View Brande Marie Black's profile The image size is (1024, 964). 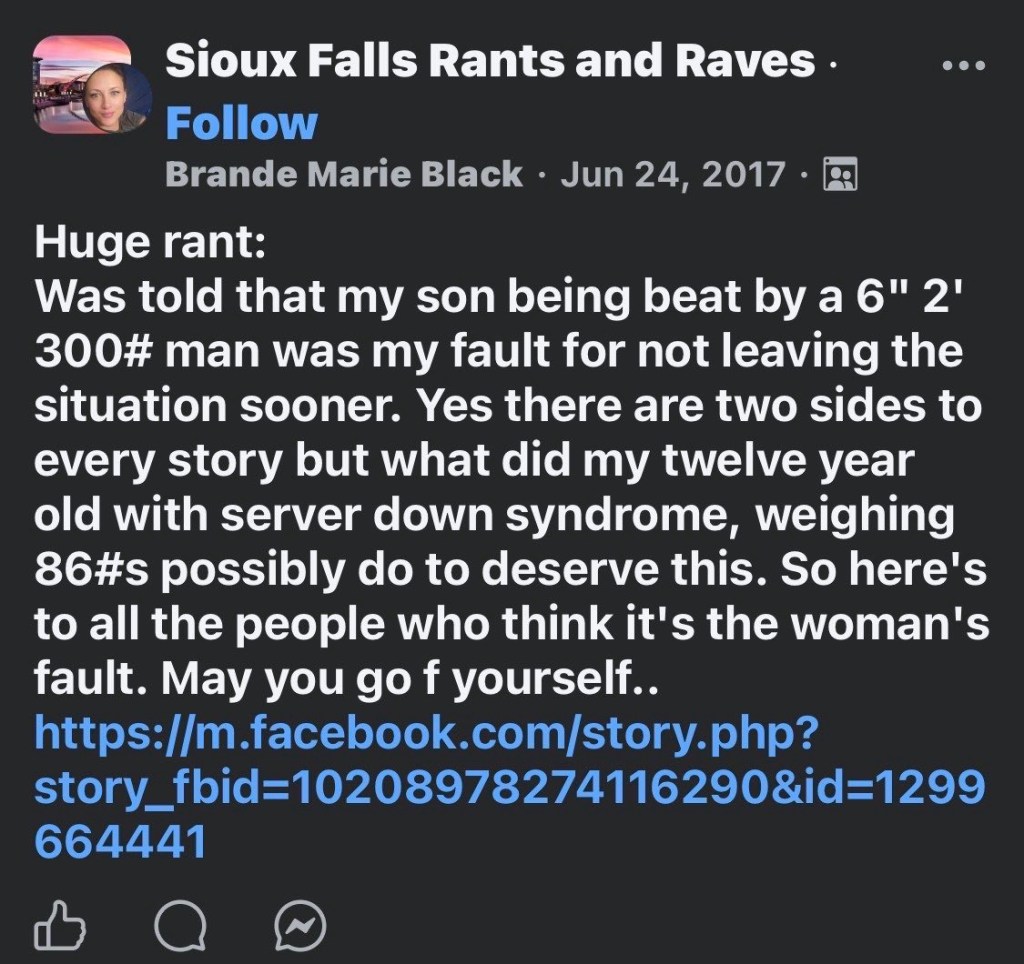click(343, 174)
